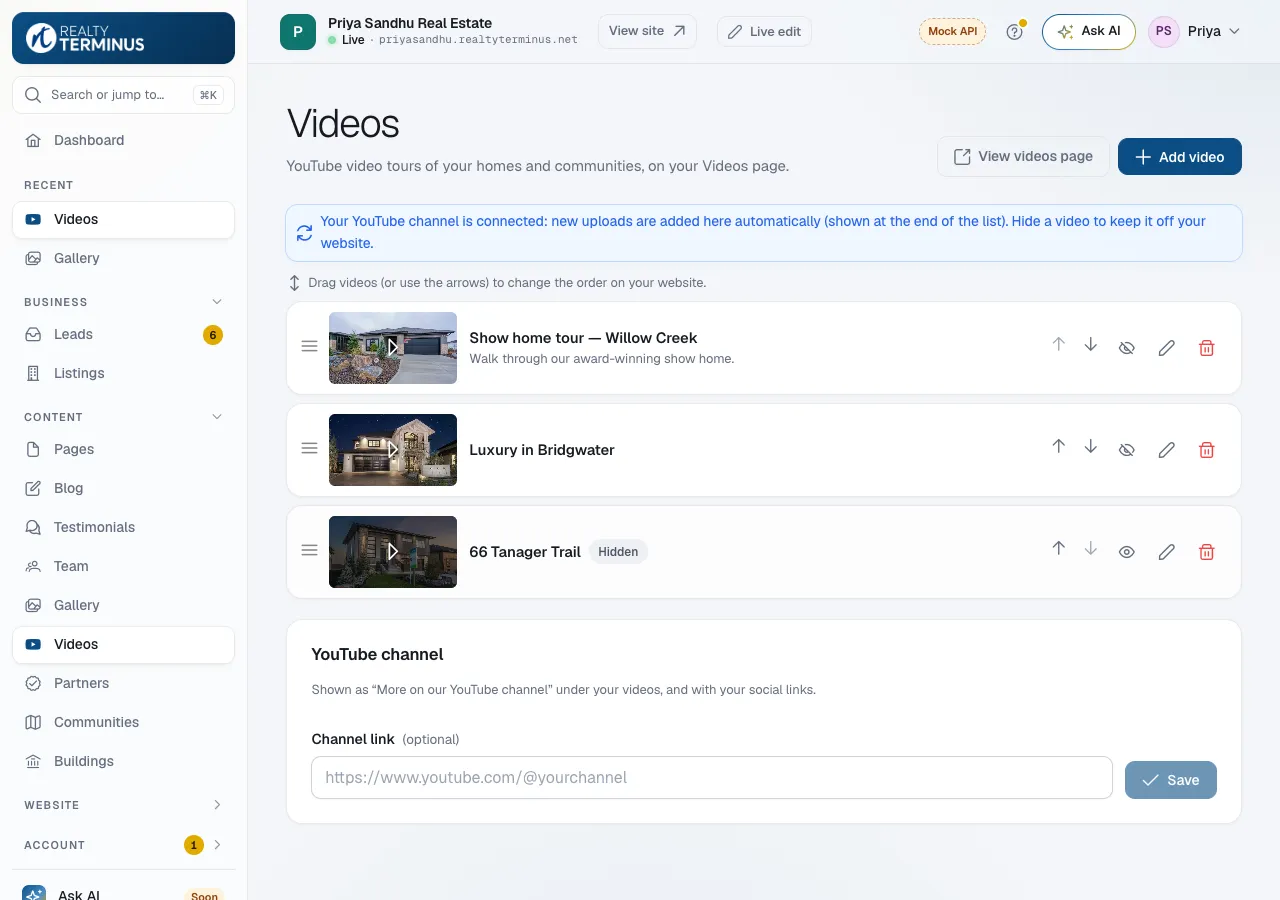Grab drag handle of Show home tour

click(310, 347)
